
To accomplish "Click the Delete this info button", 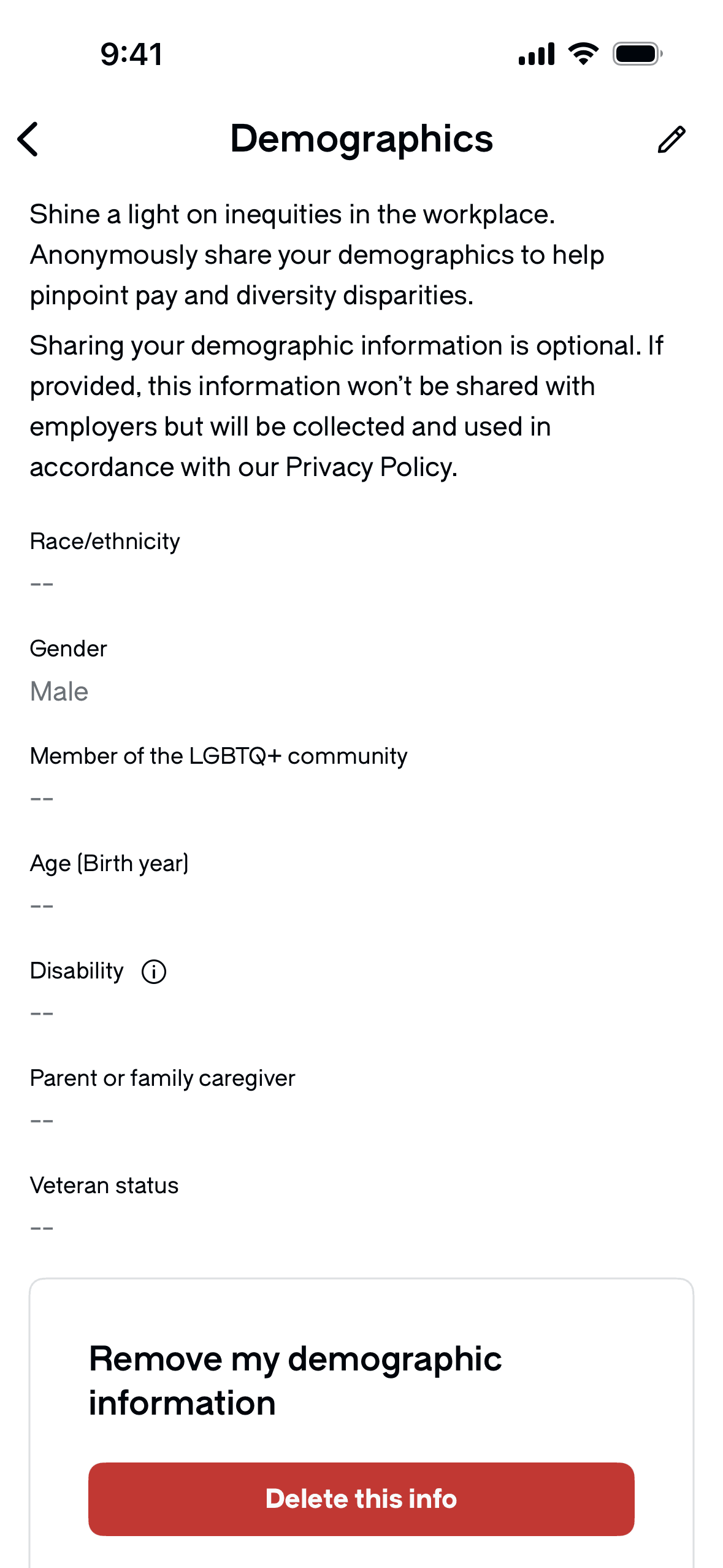I will click(361, 1499).
